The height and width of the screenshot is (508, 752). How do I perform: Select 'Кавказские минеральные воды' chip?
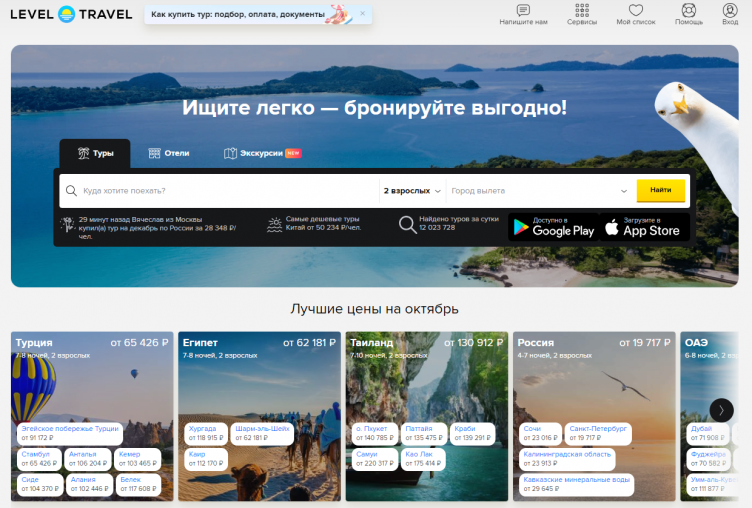[576, 484]
